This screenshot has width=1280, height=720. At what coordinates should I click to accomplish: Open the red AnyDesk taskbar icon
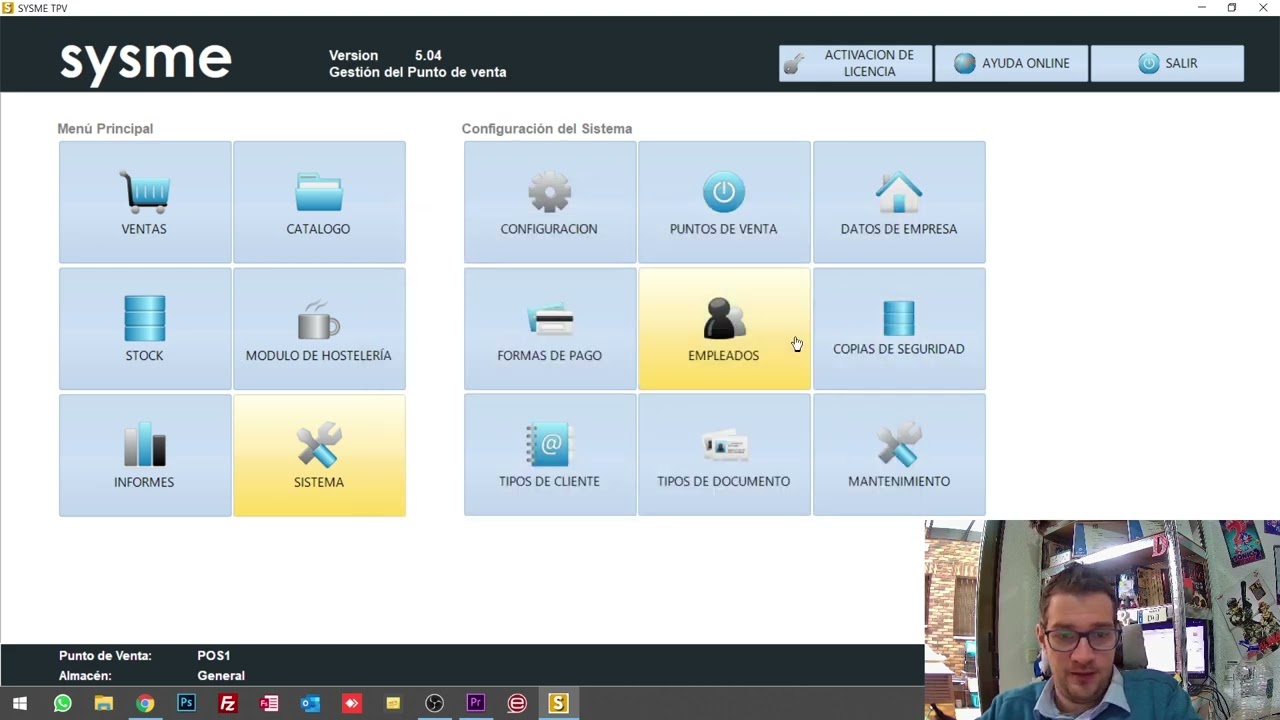352,704
